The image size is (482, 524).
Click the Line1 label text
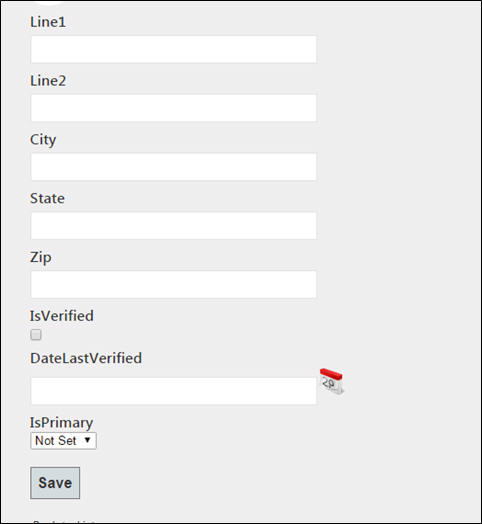(48, 22)
